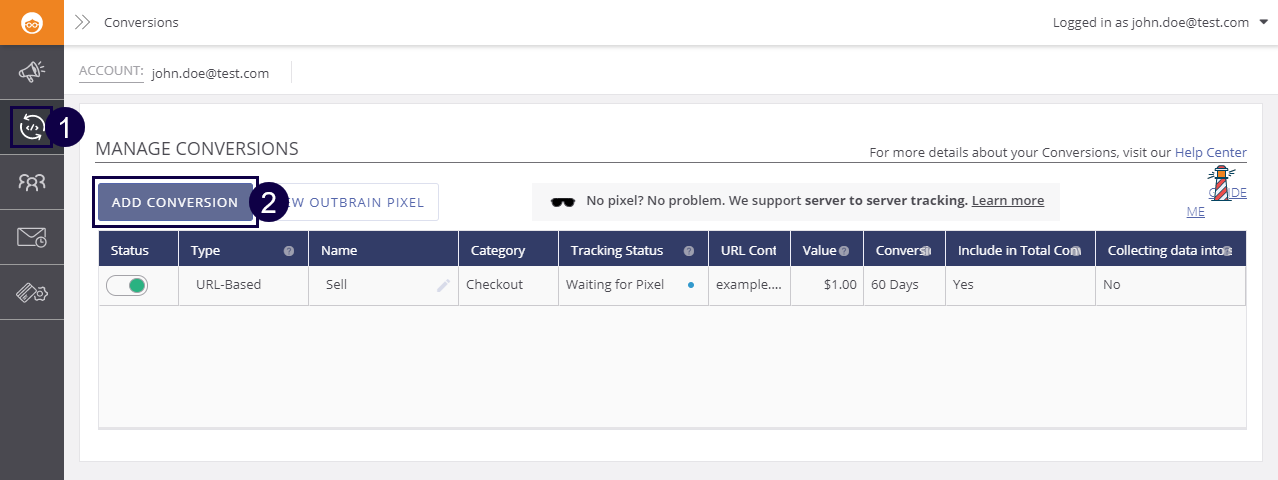Click Learn more about server tracking
Screen dimensions: 1278x480
point(1007,201)
